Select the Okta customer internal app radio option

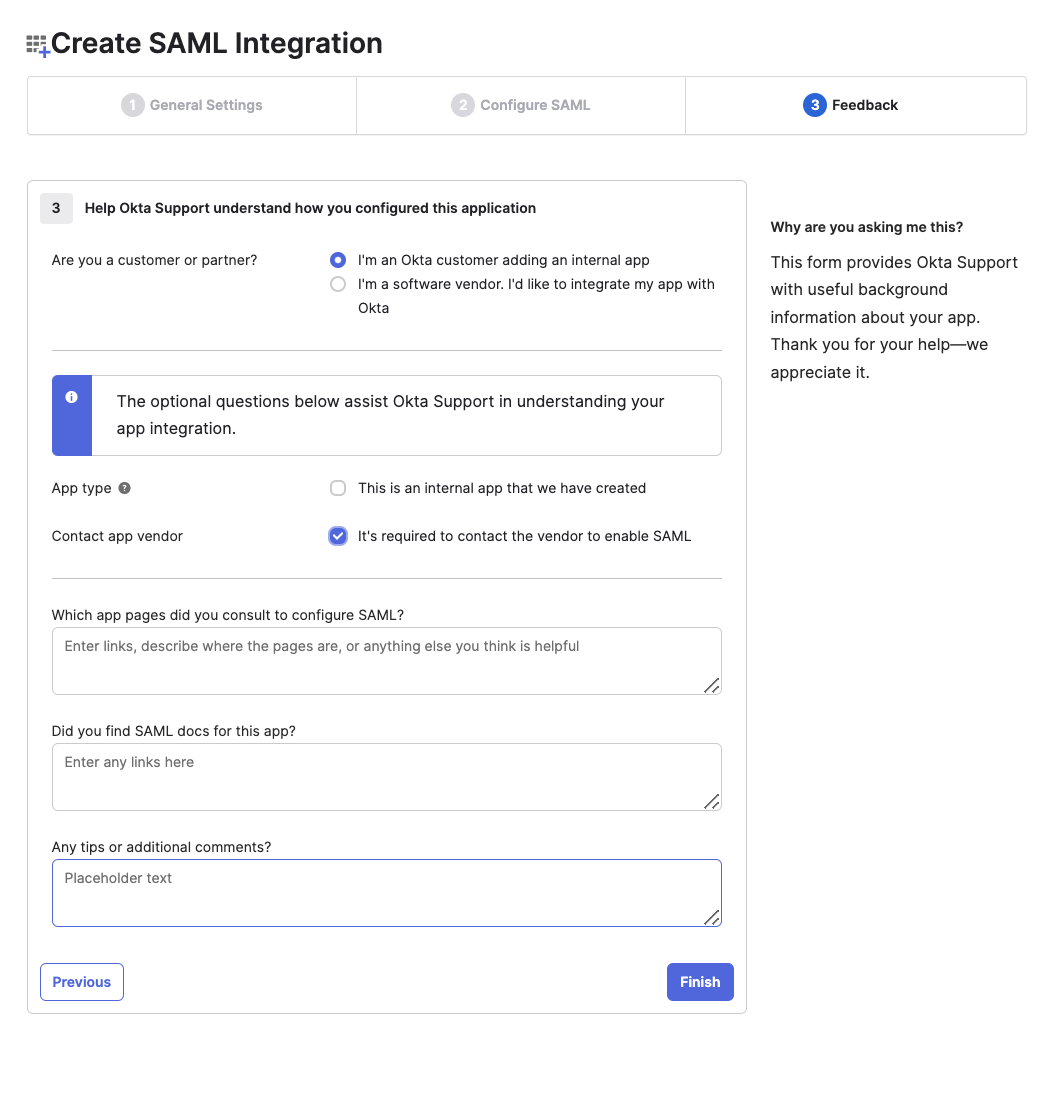[338, 259]
